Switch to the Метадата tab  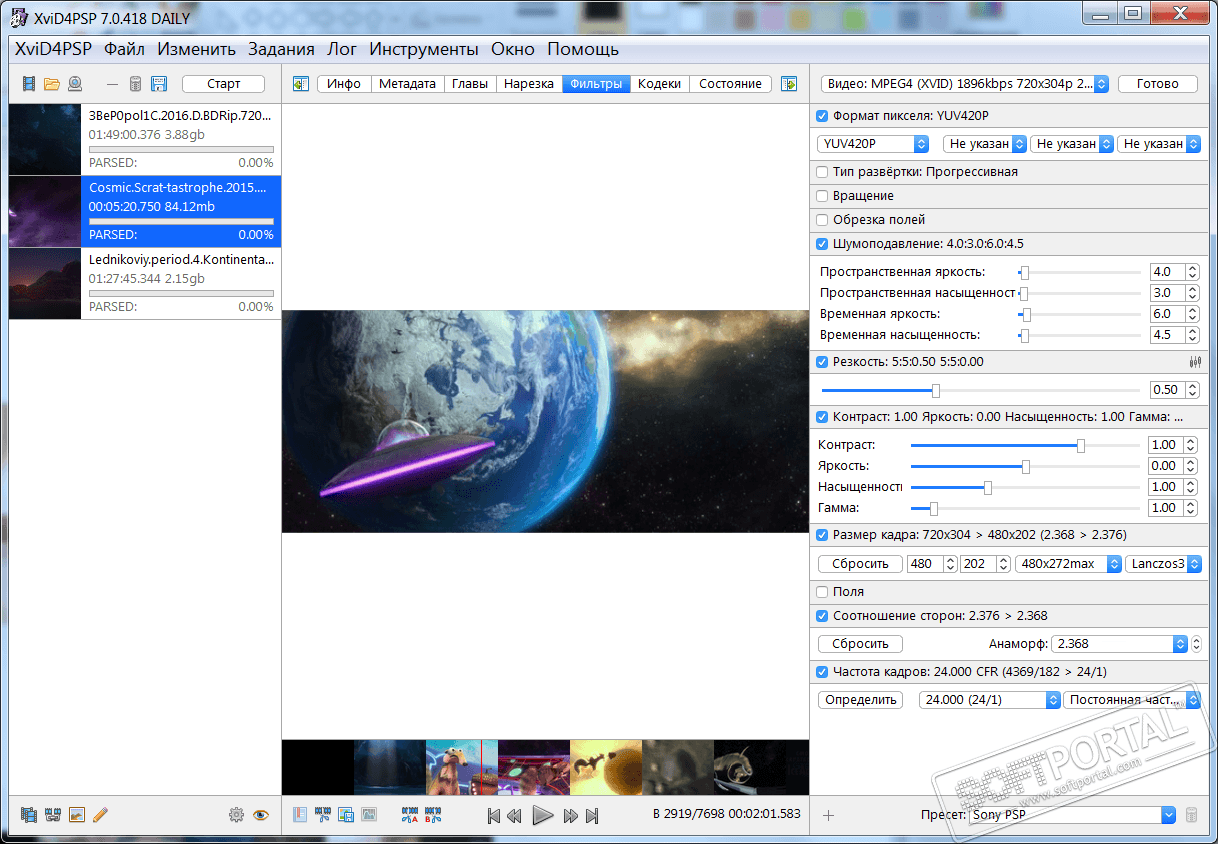[407, 84]
